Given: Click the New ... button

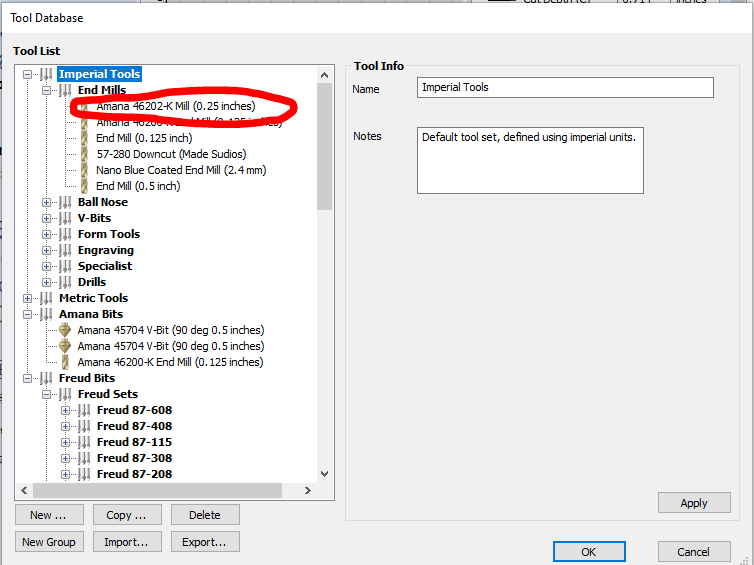Looking at the screenshot, I should pos(49,515).
